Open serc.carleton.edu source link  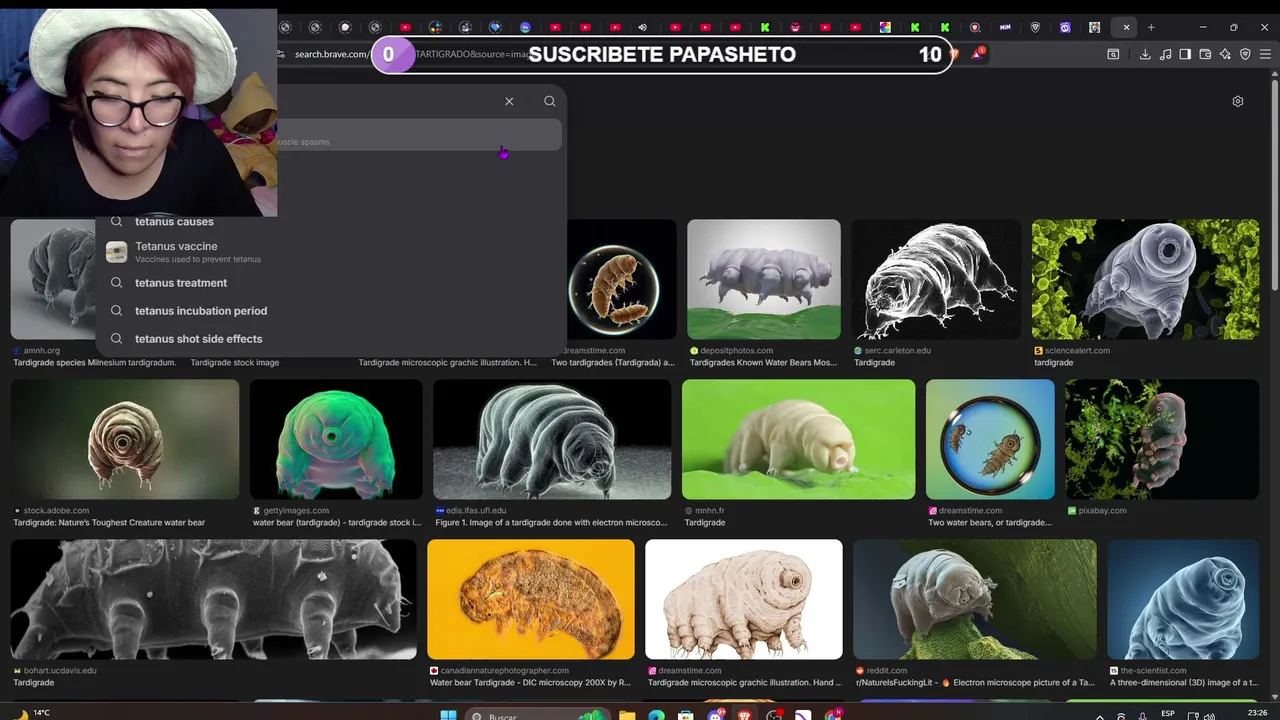(x=897, y=351)
